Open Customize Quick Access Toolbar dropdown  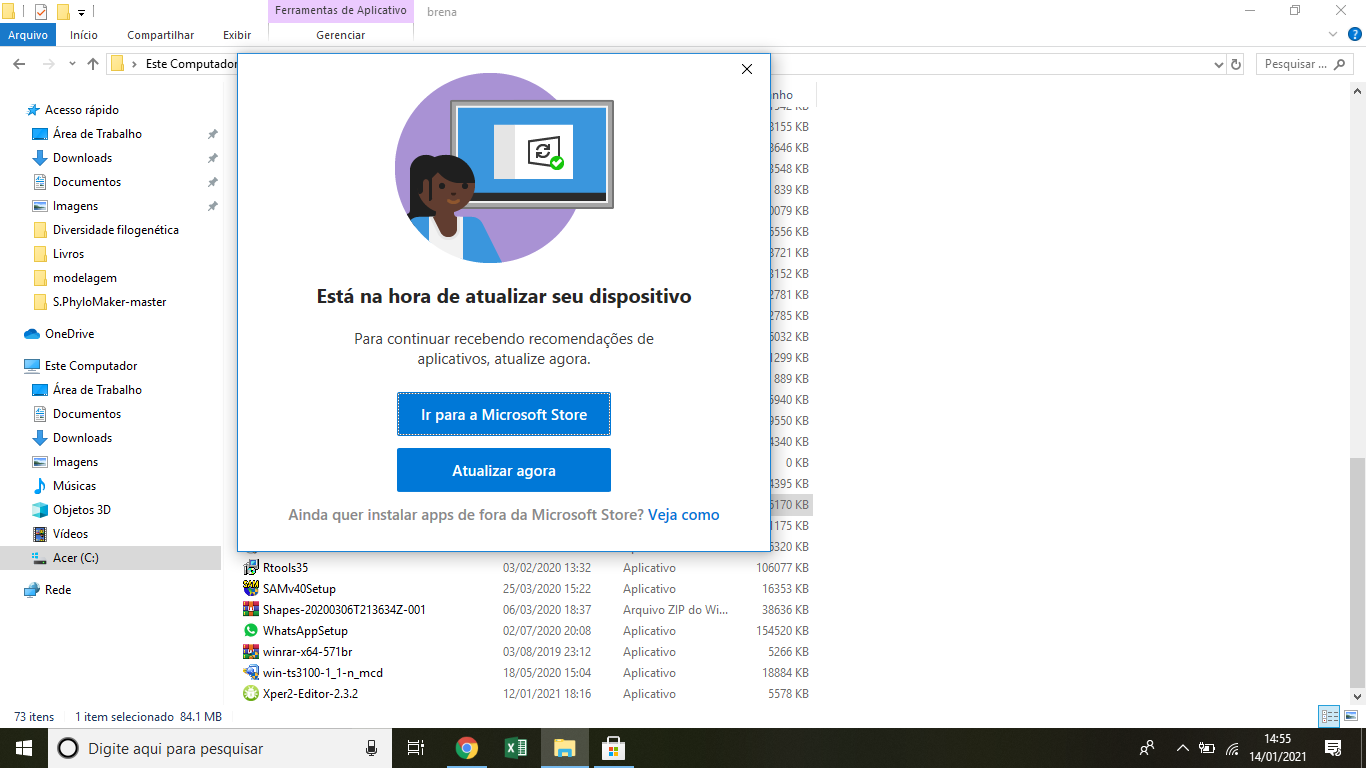coord(81,13)
